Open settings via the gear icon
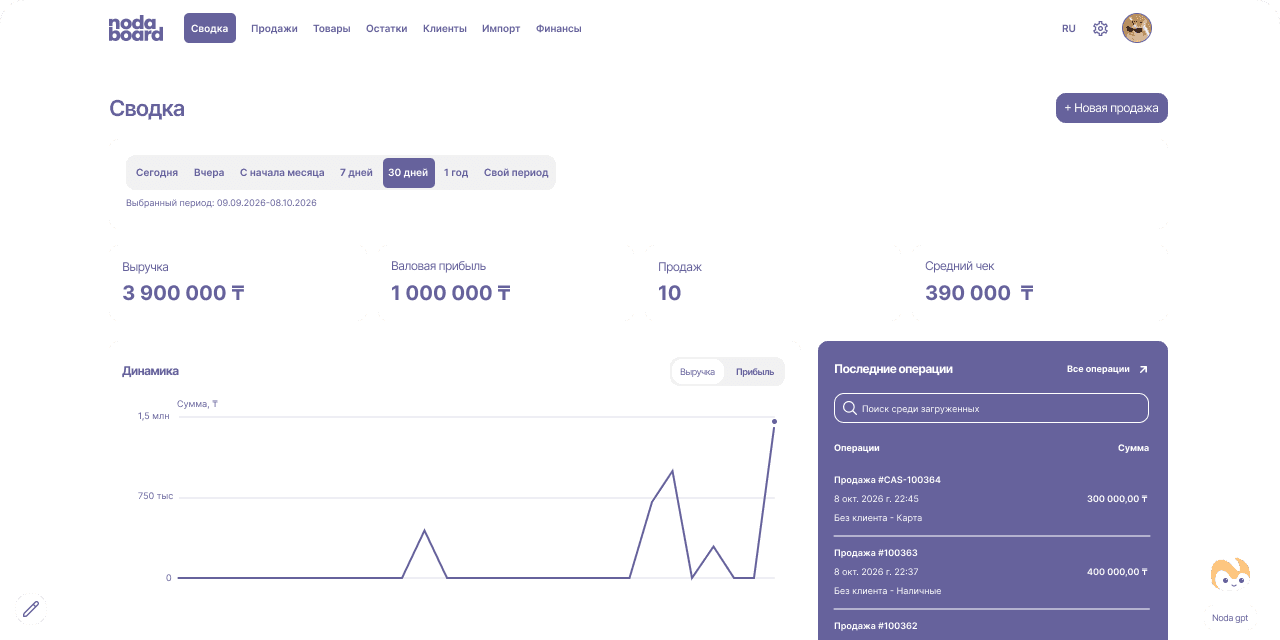This screenshot has width=1280, height=640. 1100,29
